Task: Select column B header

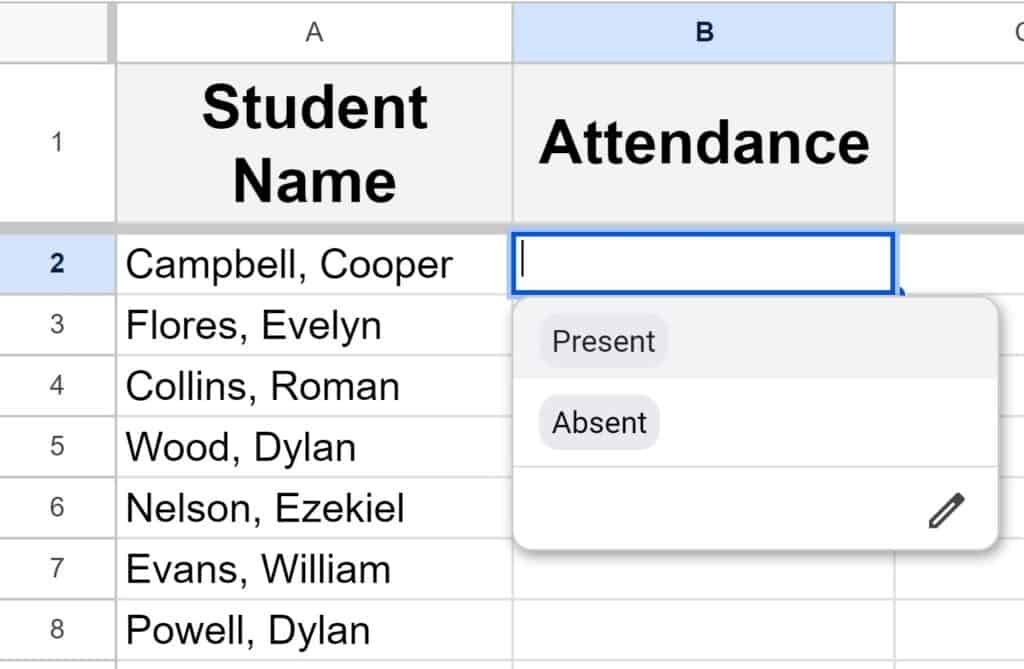Action: [x=703, y=32]
